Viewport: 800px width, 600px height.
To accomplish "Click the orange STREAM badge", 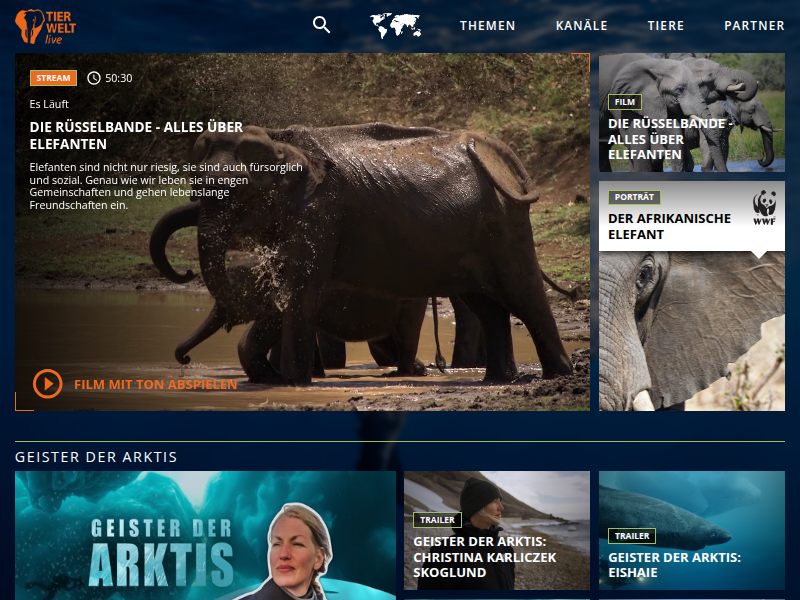I will tap(53, 78).
